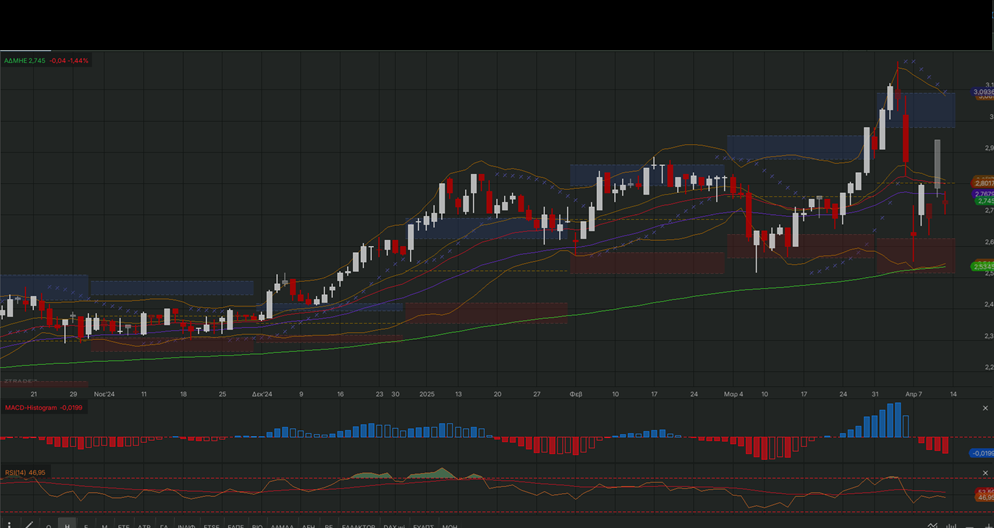The height and width of the screenshot is (528, 994).
Task: Click the Νοε'24 date axis label
Action: [105, 394]
